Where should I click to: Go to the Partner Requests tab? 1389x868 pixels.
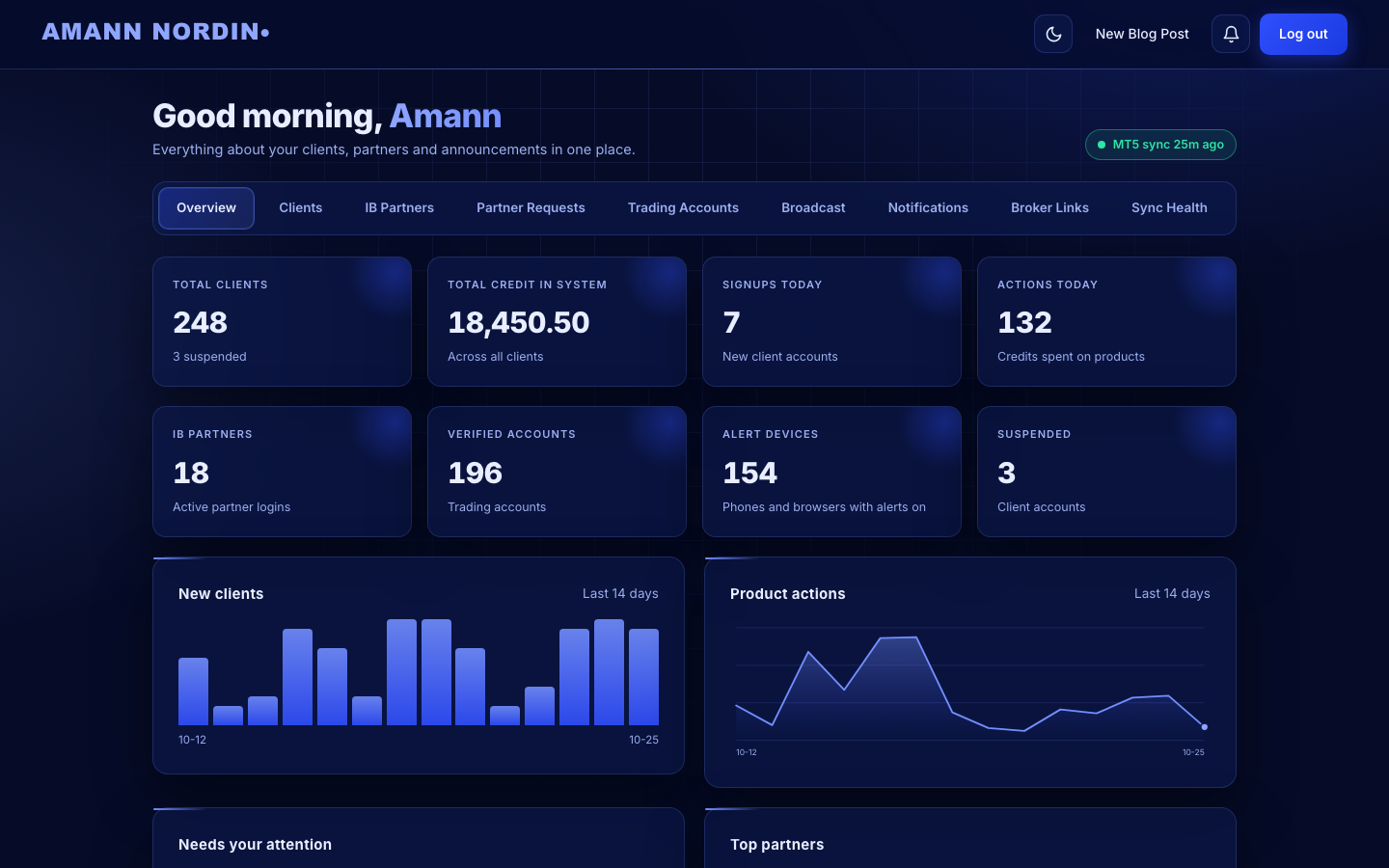click(531, 208)
